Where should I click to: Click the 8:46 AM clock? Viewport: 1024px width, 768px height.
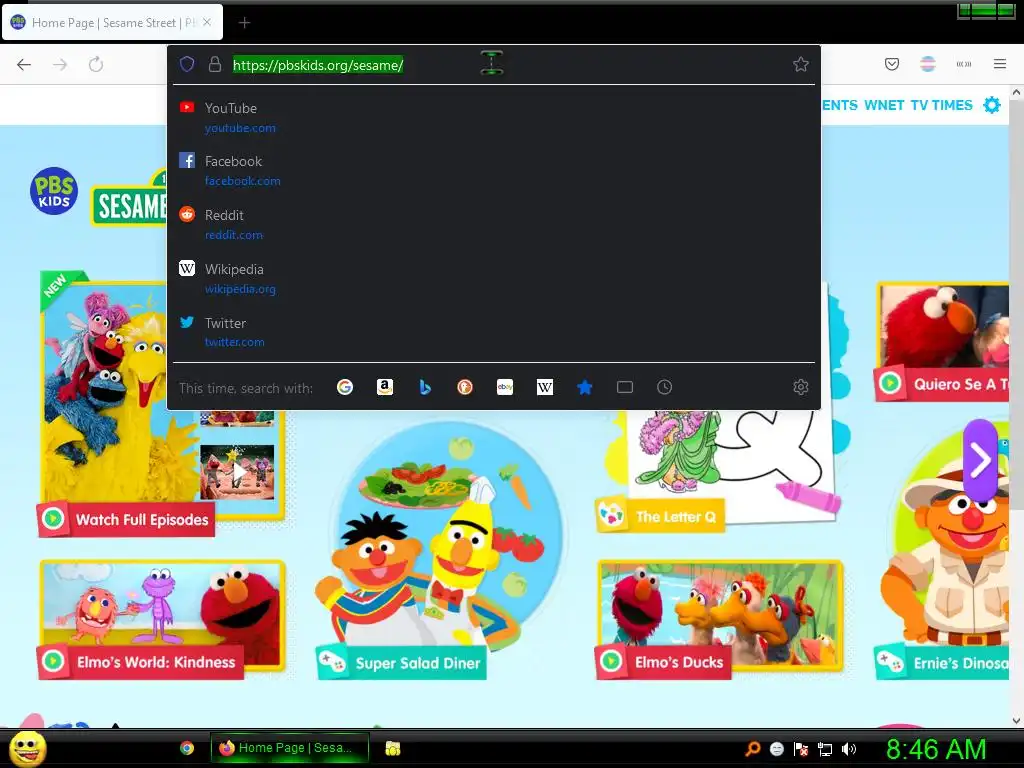936,749
